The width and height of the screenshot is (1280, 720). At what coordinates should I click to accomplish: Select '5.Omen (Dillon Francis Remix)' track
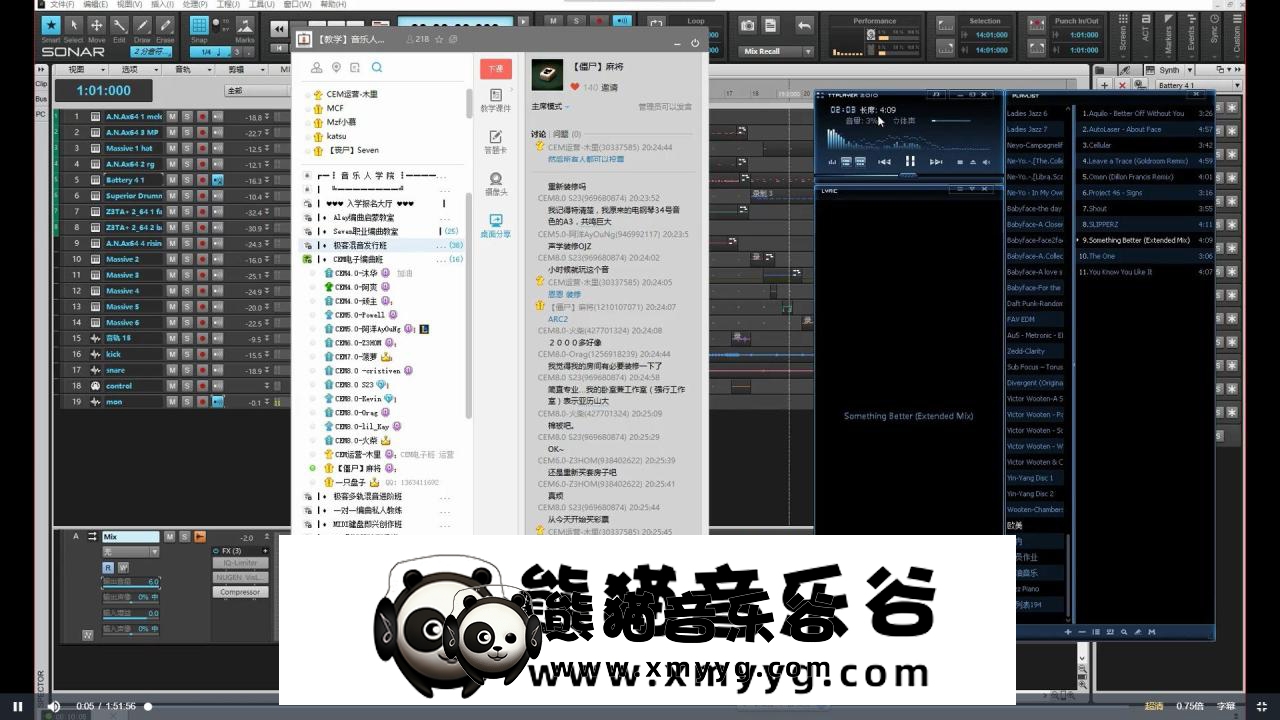1147,177
